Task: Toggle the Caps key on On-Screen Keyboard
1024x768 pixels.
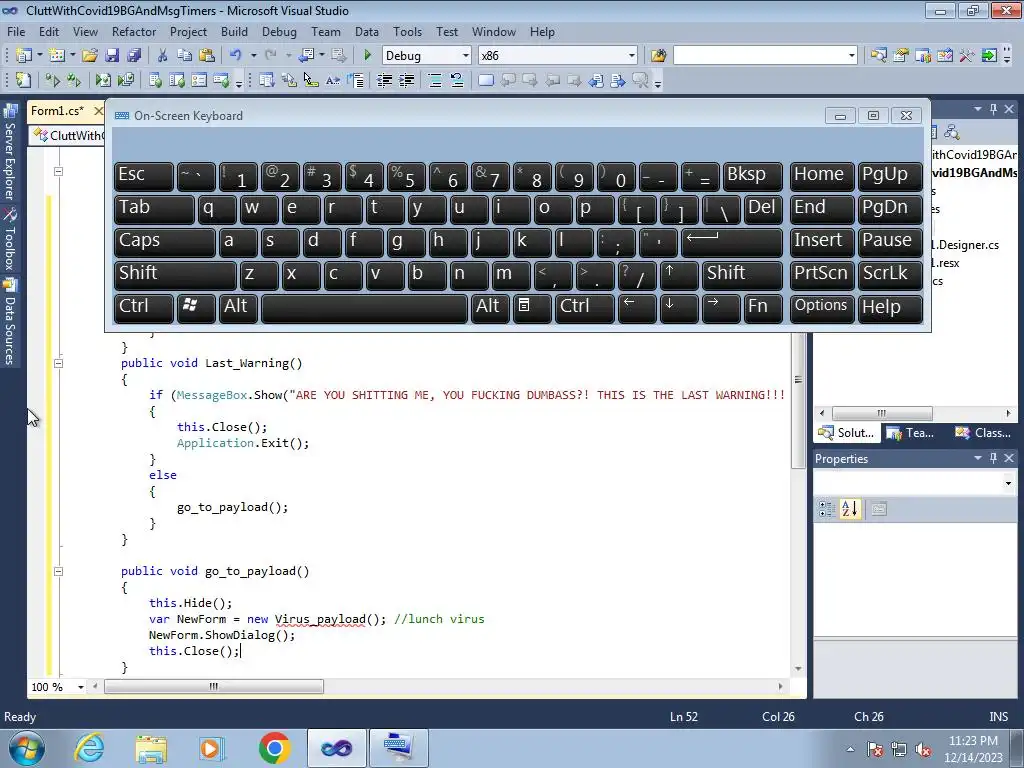Action: pyautogui.click(x=164, y=241)
